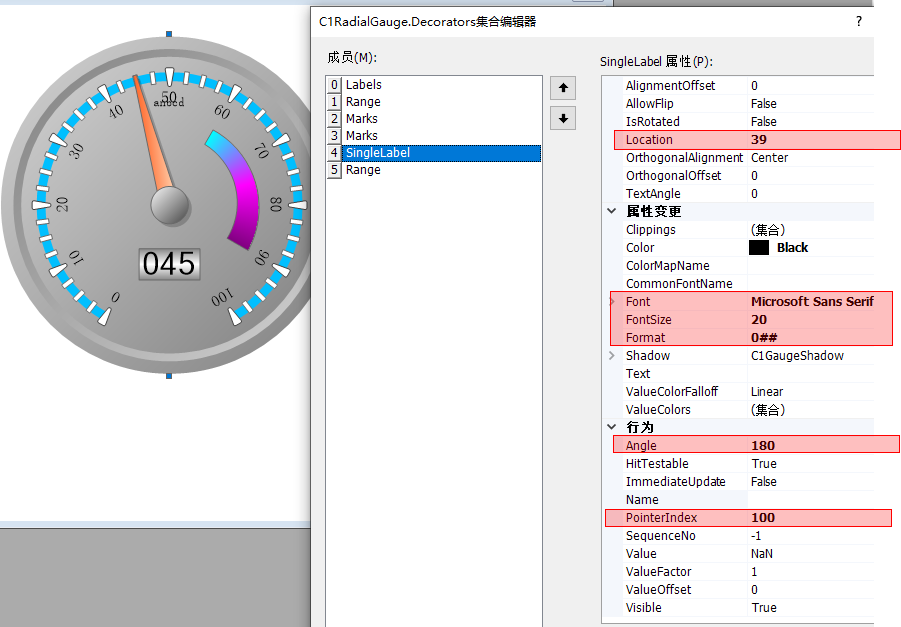Image resolution: width=901 pixels, height=627 pixels.
Task: Select the first Range member at index 1
Action: tap(363, 102)
